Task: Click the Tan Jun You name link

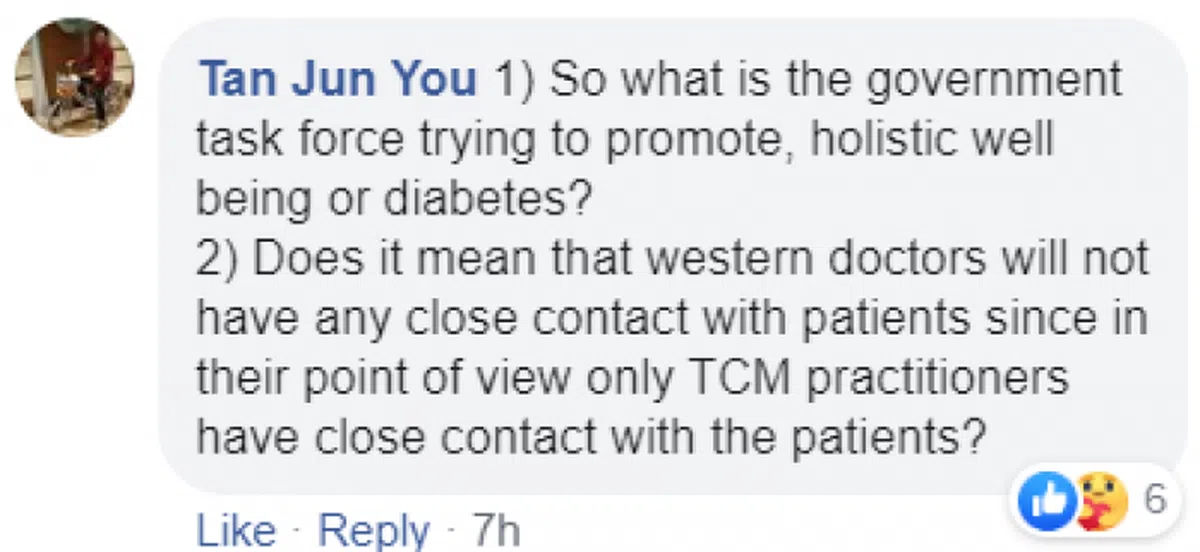Action: (338, 80)
